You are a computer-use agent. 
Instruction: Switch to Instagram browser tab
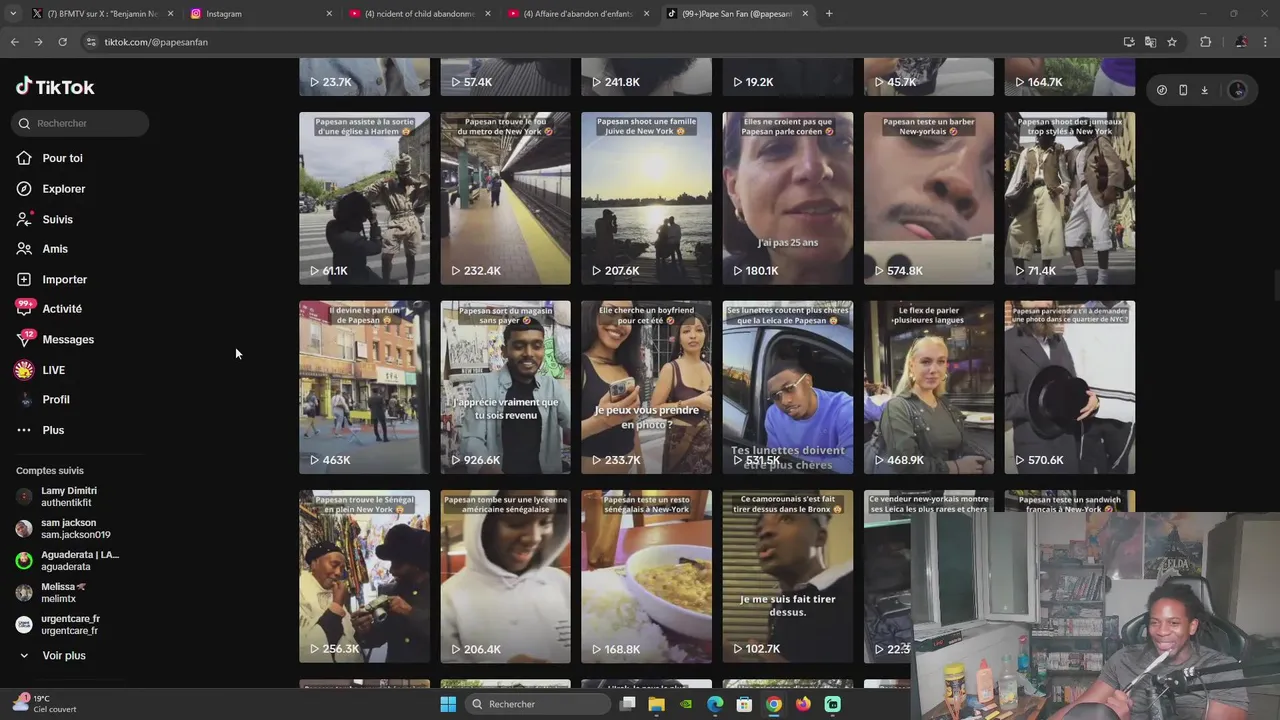pos(260,14)
